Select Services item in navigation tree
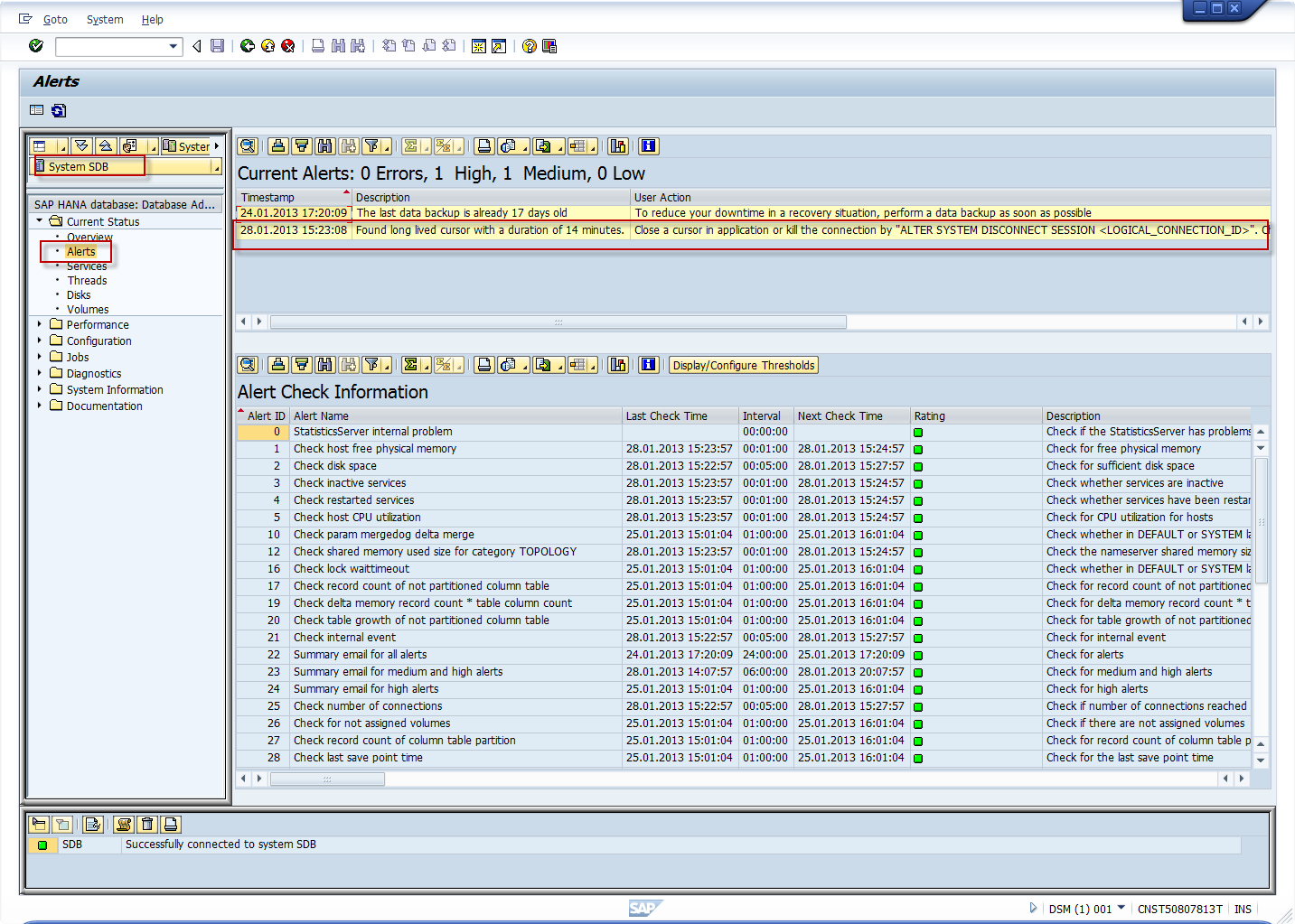The image size is (1295, 924). point(87,266)
